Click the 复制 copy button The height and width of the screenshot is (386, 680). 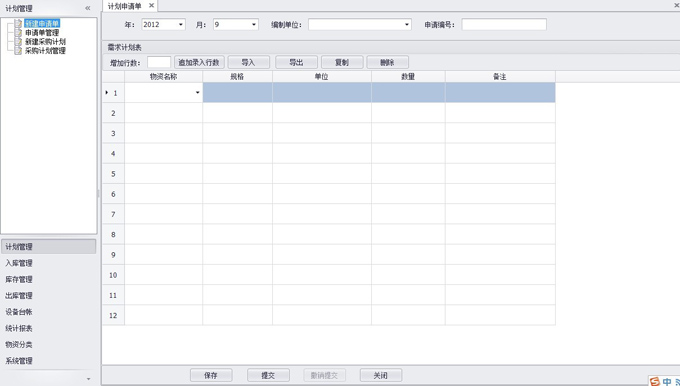coord(342,62)
